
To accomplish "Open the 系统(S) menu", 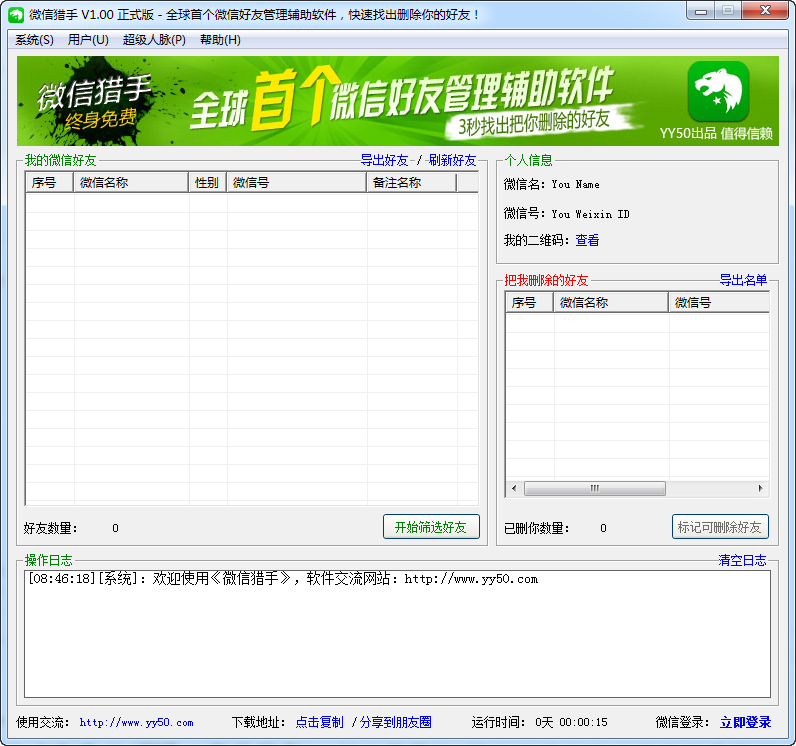I will 34,40.
